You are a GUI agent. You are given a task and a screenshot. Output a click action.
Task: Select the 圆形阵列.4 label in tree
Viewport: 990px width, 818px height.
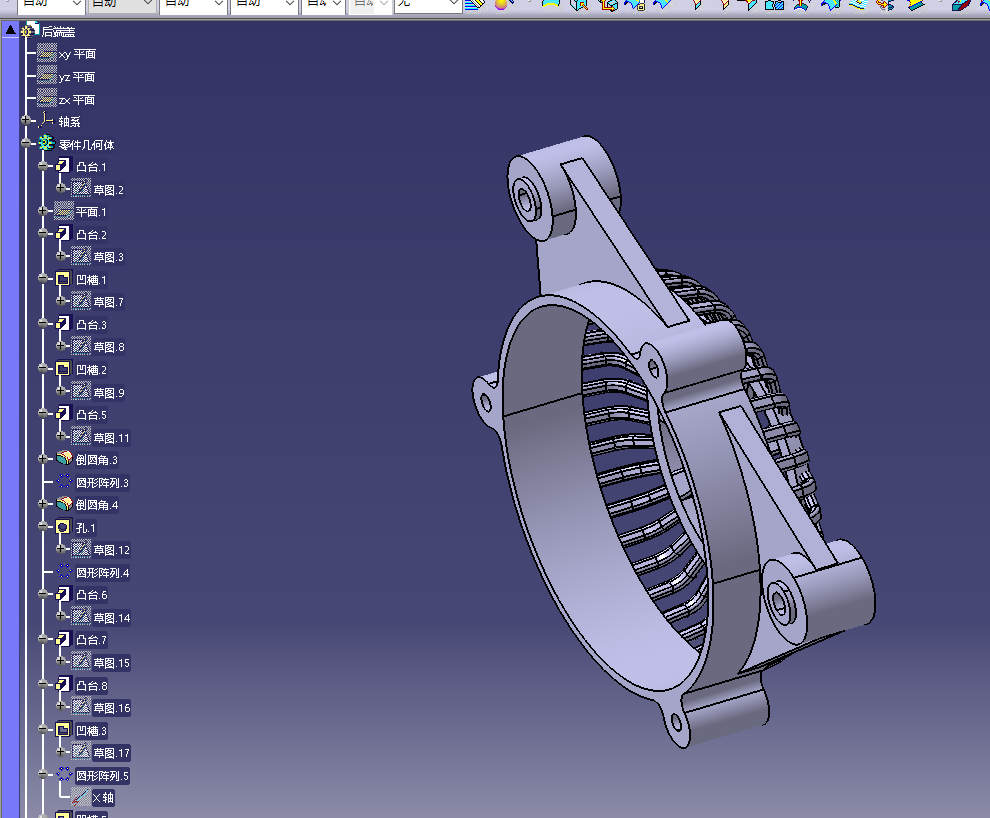[x=103, y=572]
